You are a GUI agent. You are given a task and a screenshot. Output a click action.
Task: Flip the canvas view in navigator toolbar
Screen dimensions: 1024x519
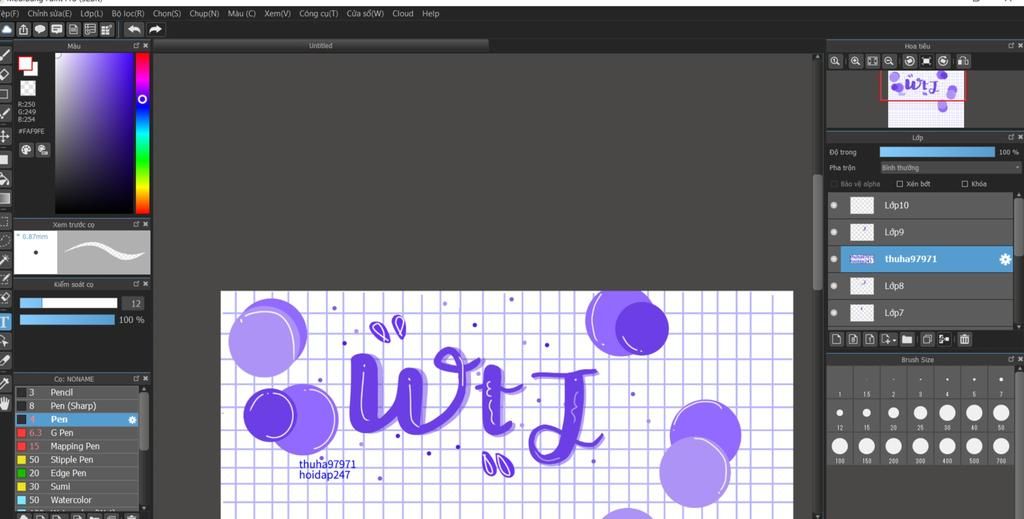point(963,61)
